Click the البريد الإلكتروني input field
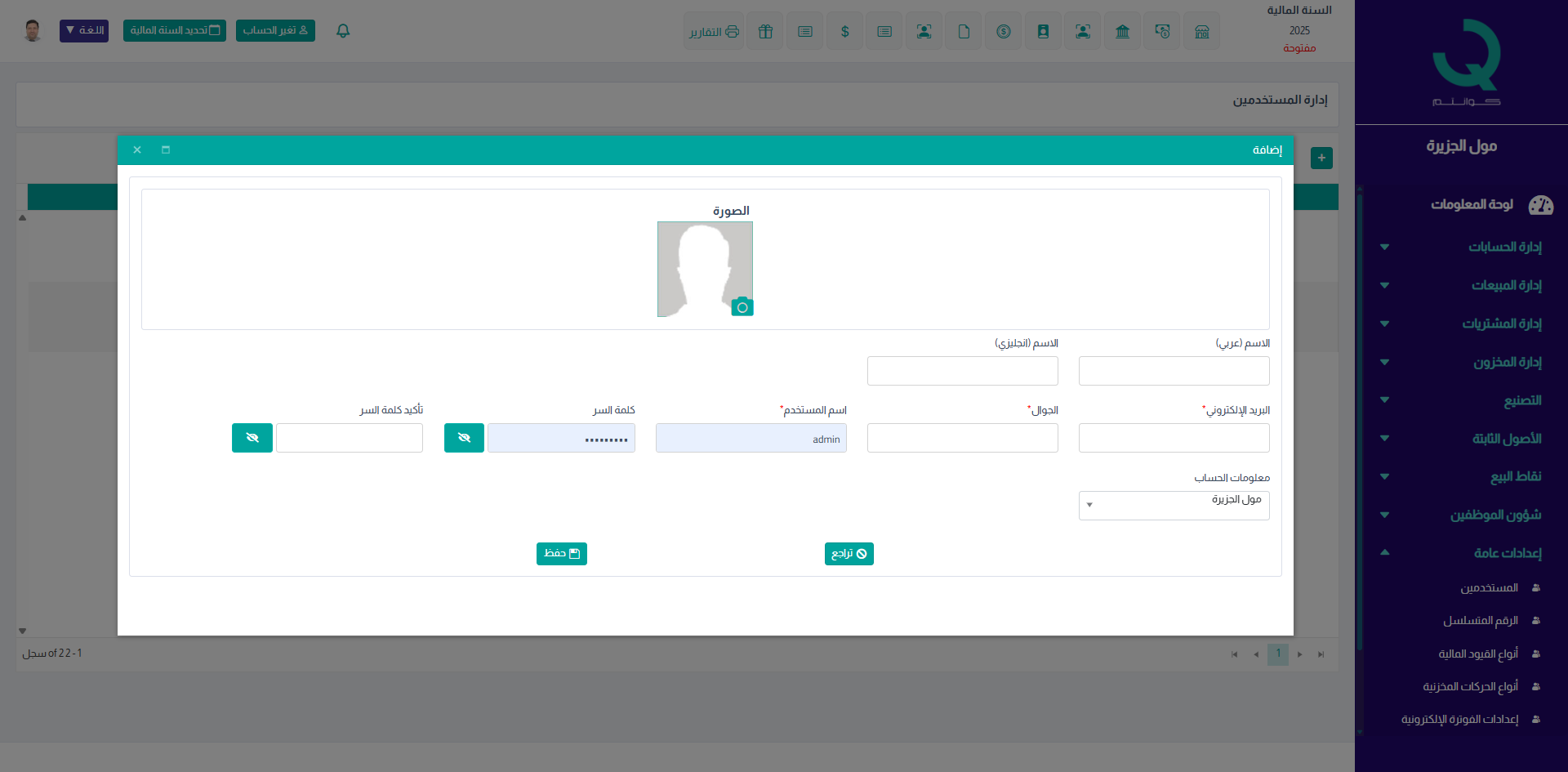The image size is (1568, 772). pos(1174,438)
